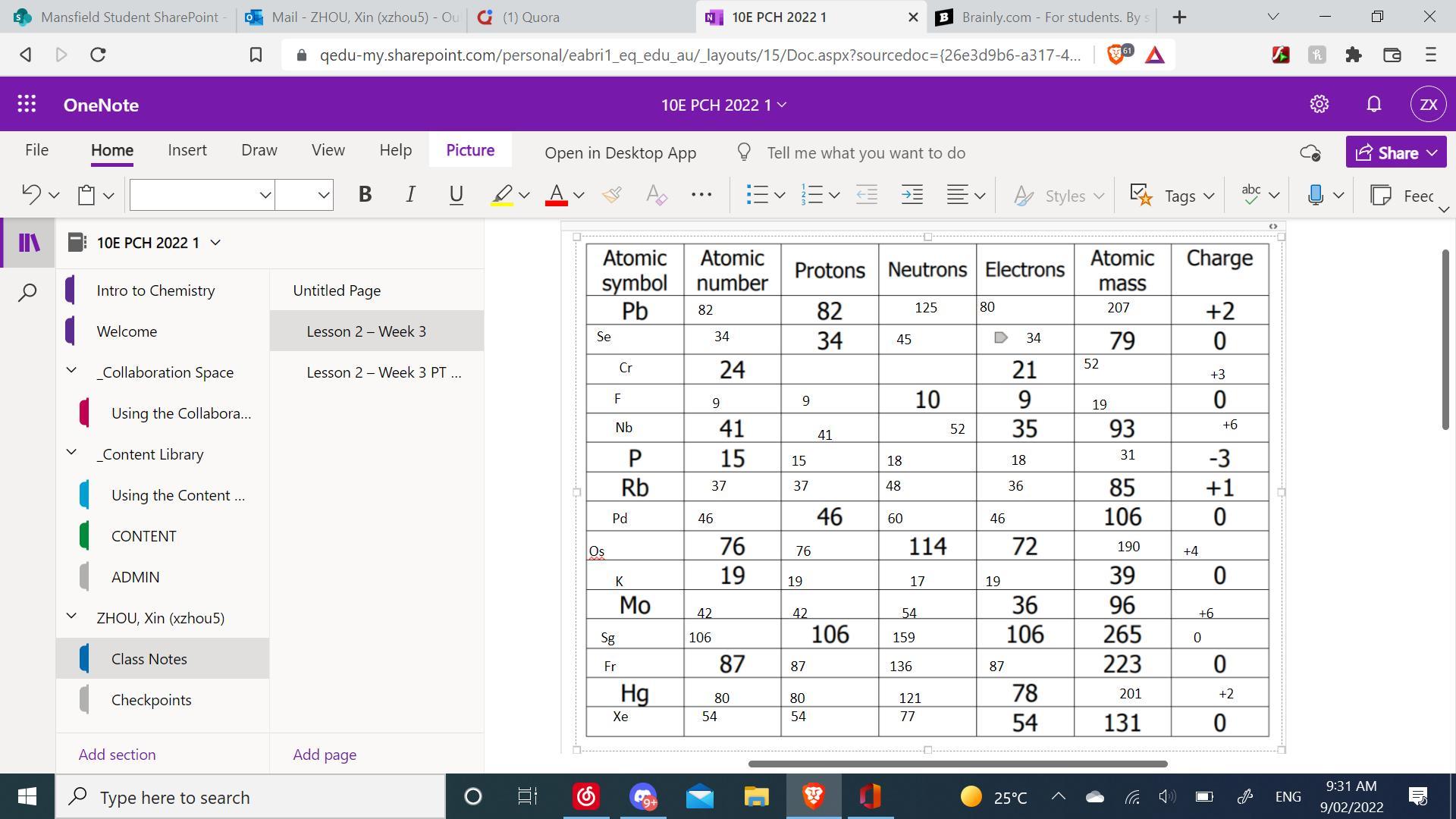This screenshot has height=819, width=1456.
Task: Open the Insert ribbon tab
Action: [x=187, y=150]
